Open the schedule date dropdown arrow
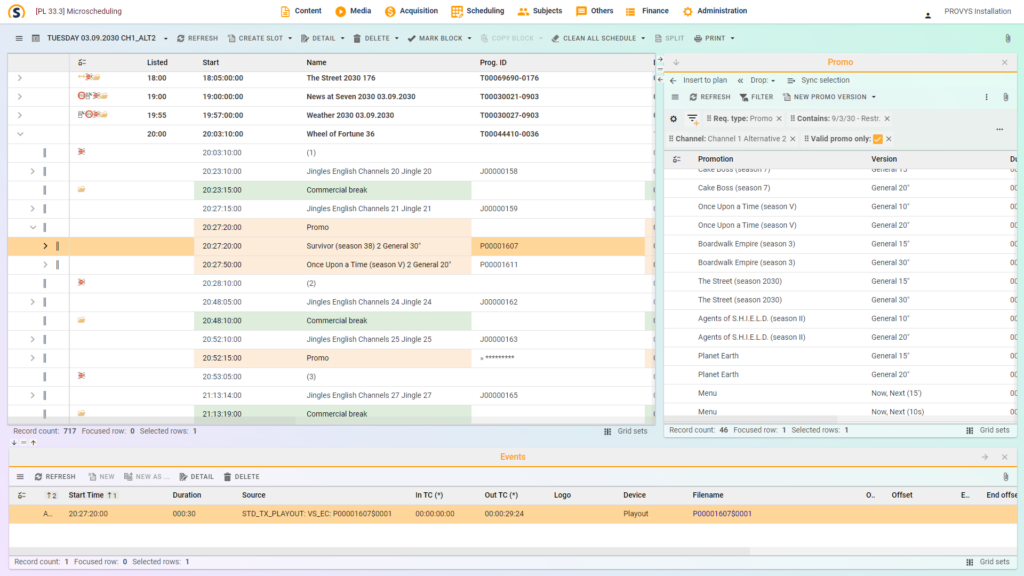The width and height of the screenshot is (1024, 576). (165, 39)
